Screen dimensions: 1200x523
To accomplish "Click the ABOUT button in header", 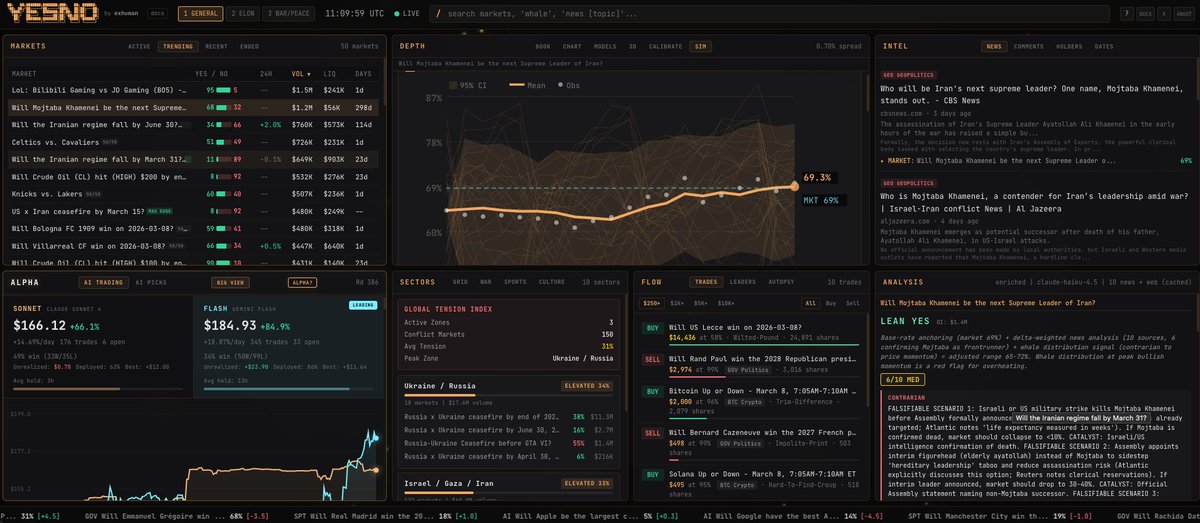I will 1183,14.
